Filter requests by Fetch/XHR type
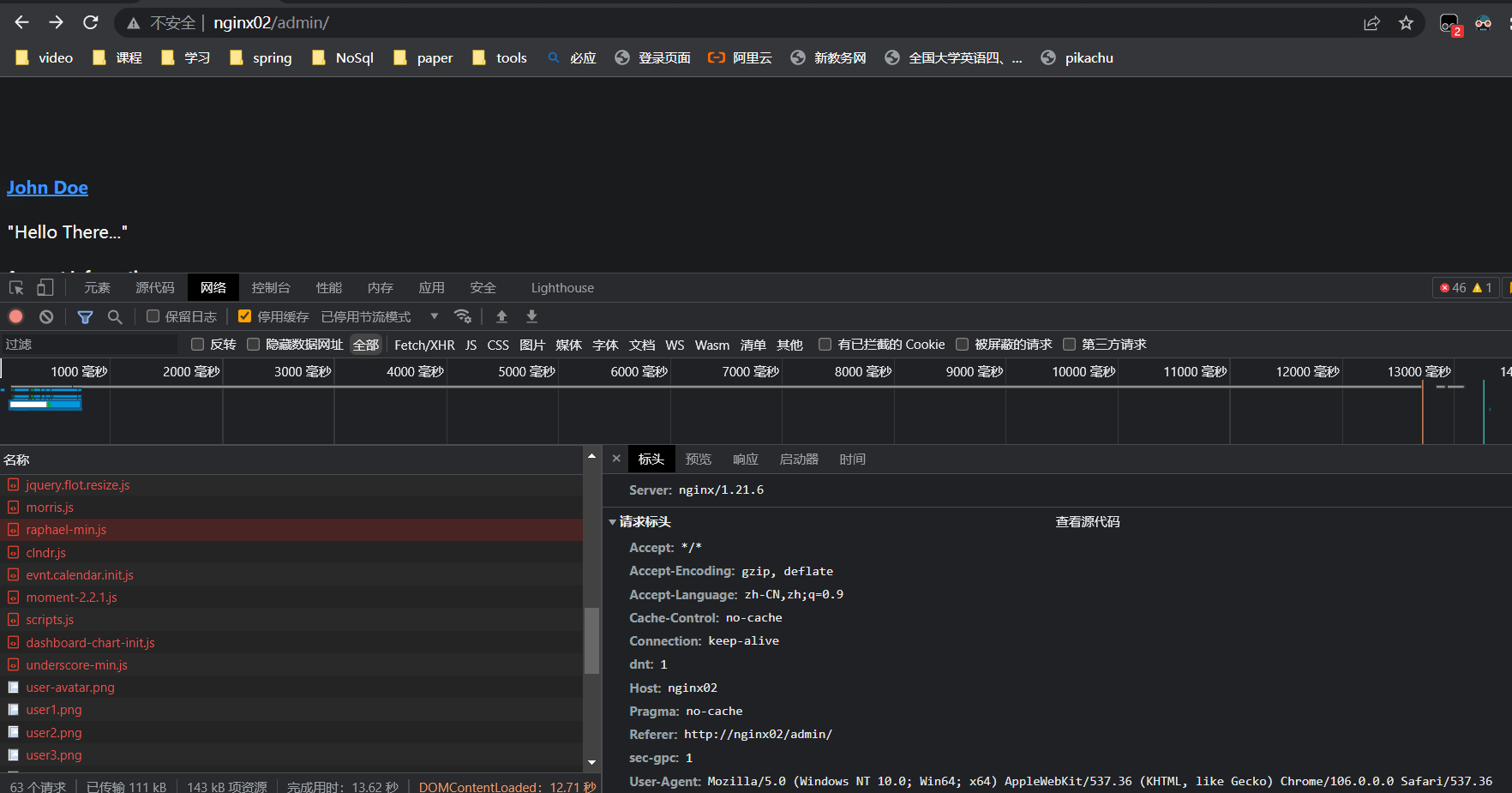The height and width of the screenshot is (793, 1512). click(424, 345)
